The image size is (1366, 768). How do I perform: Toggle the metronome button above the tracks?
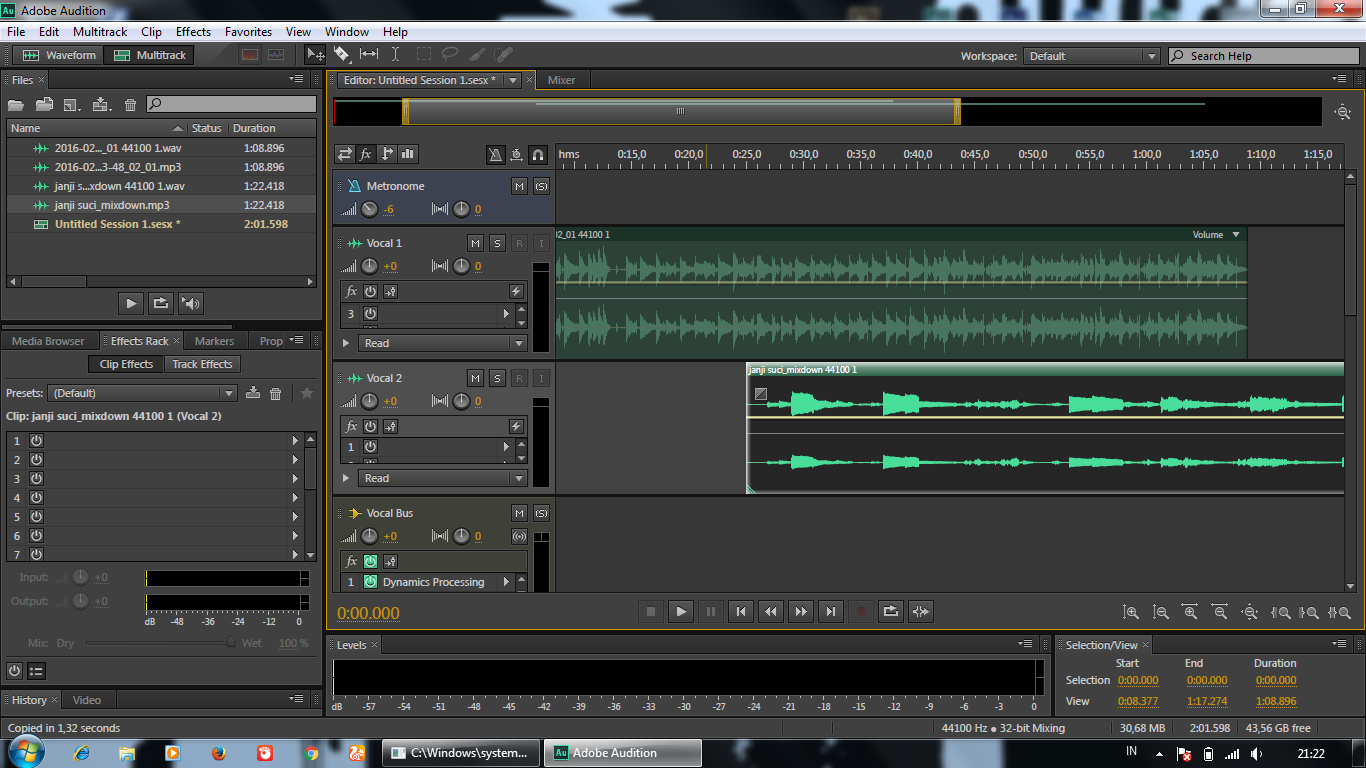click(495, 154)
